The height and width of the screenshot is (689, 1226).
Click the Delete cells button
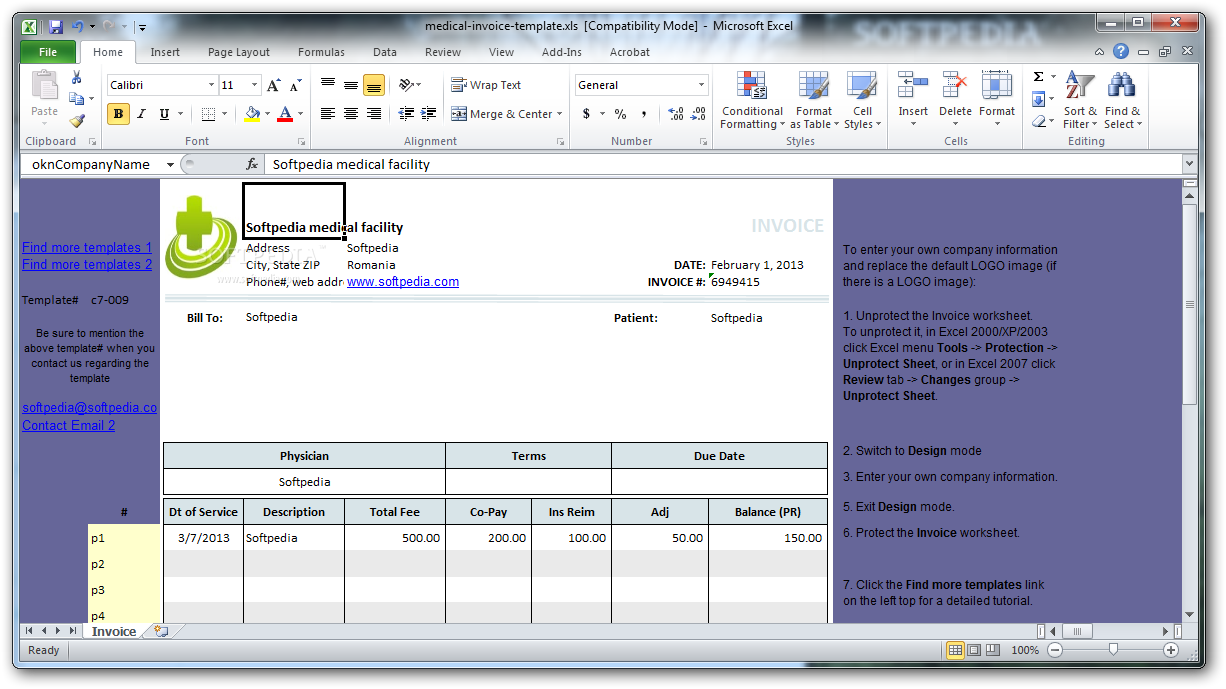click(x=955, y=100)
